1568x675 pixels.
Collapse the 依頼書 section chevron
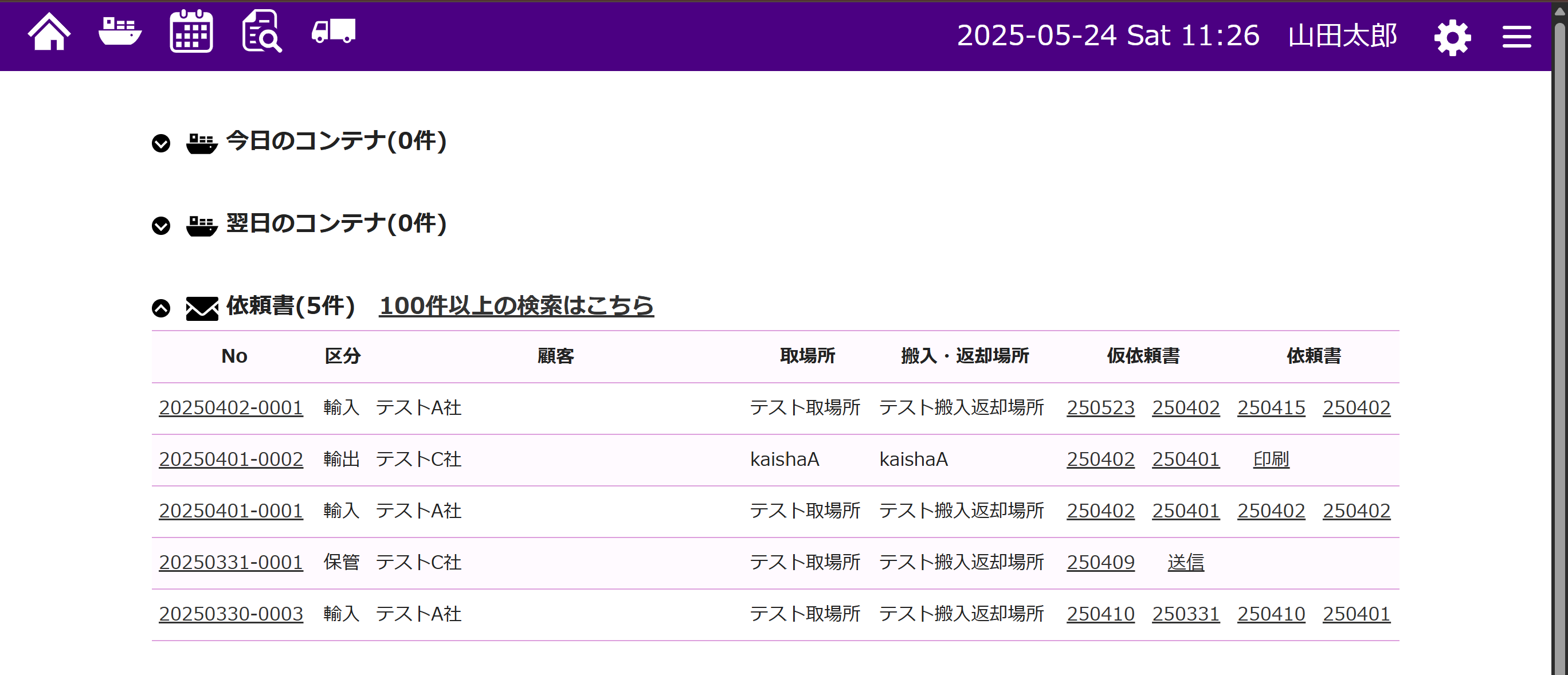[160, 308]
